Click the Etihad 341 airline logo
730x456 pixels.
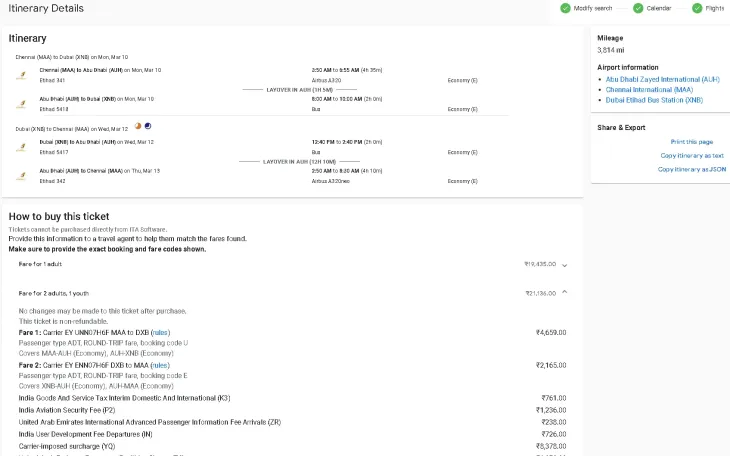coord(21,75)
